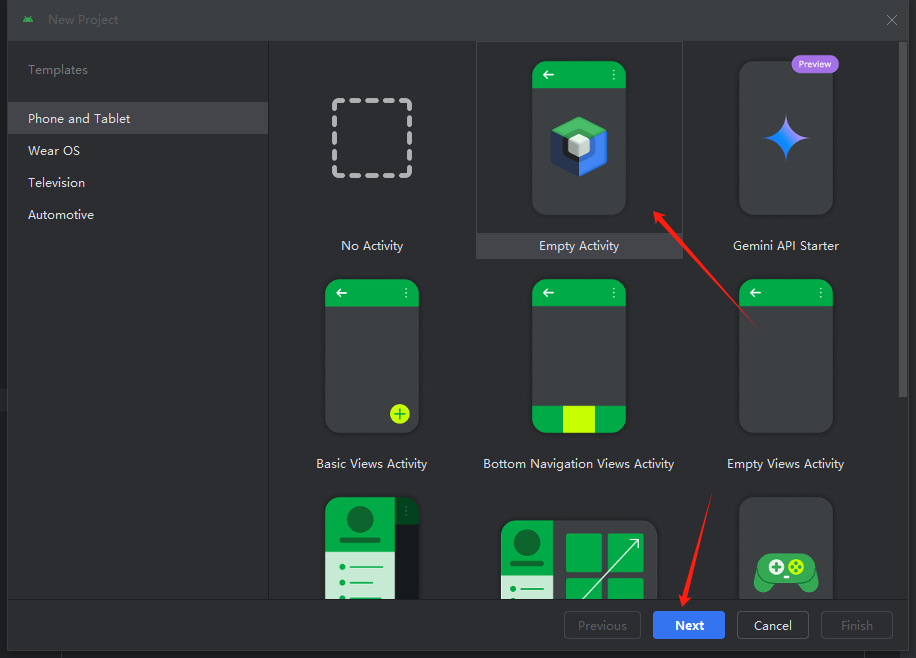
Task: Select the profile list drawer template
Action: (x=372, y=548)
